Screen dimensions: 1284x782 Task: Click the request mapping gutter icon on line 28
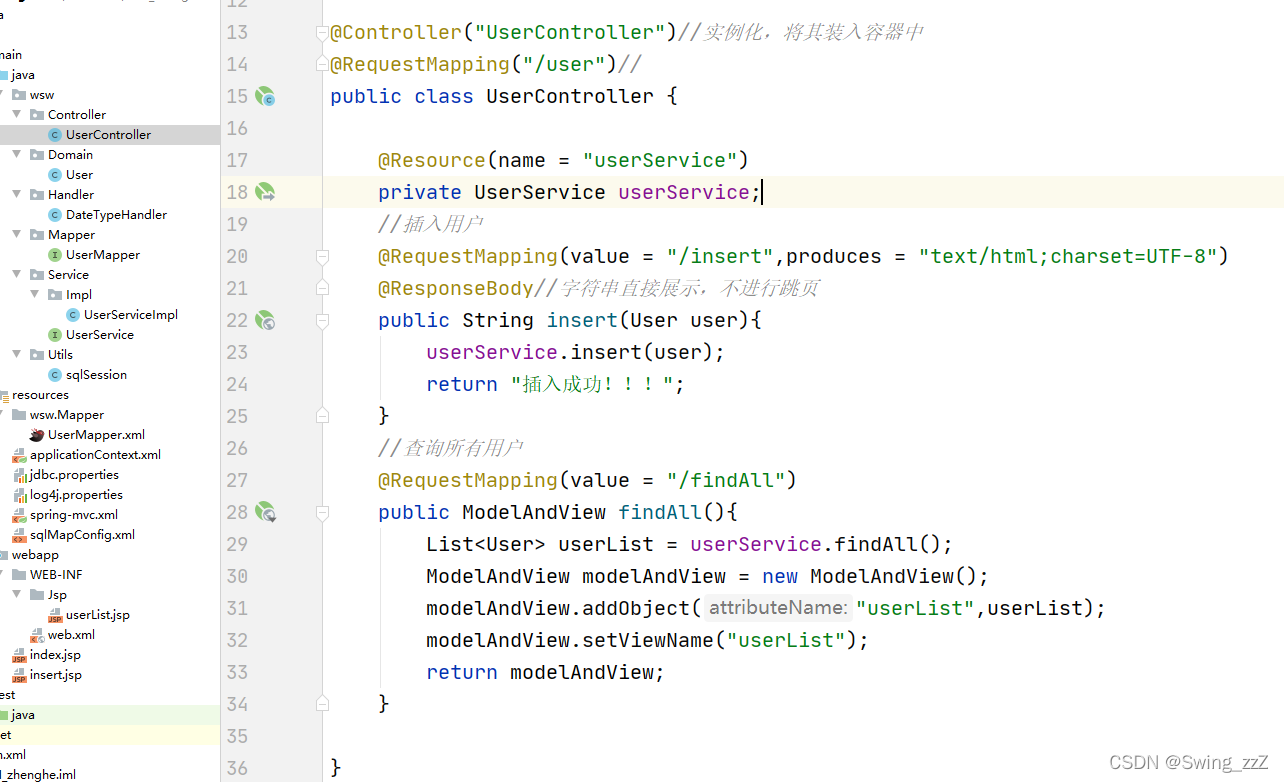(265, 512)
